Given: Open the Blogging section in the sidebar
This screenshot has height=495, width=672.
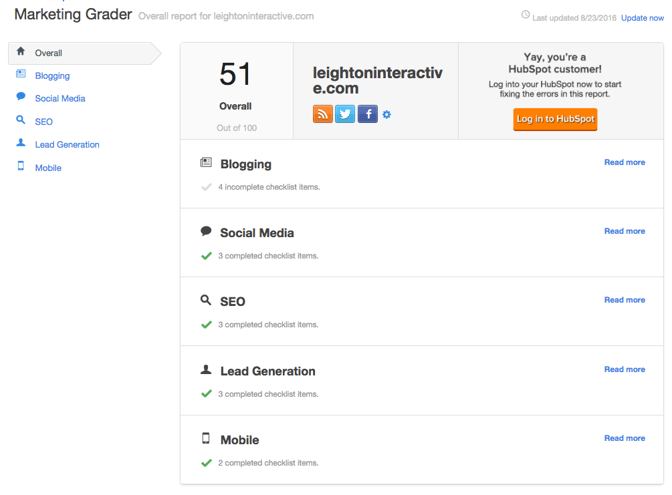Looking at the screenshot, I should (52, 76).
